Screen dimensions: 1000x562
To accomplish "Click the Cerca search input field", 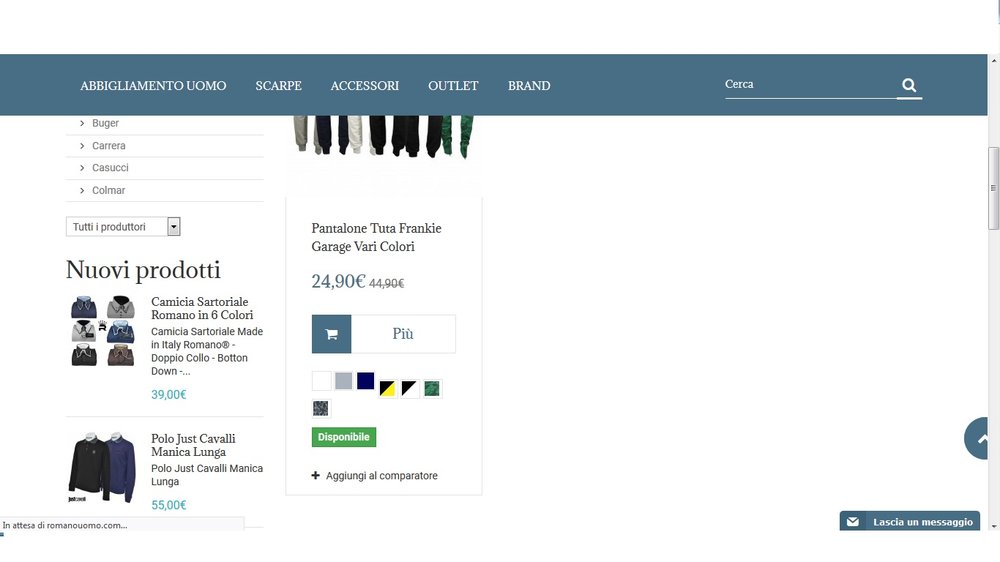I will [x=810, y=85].
